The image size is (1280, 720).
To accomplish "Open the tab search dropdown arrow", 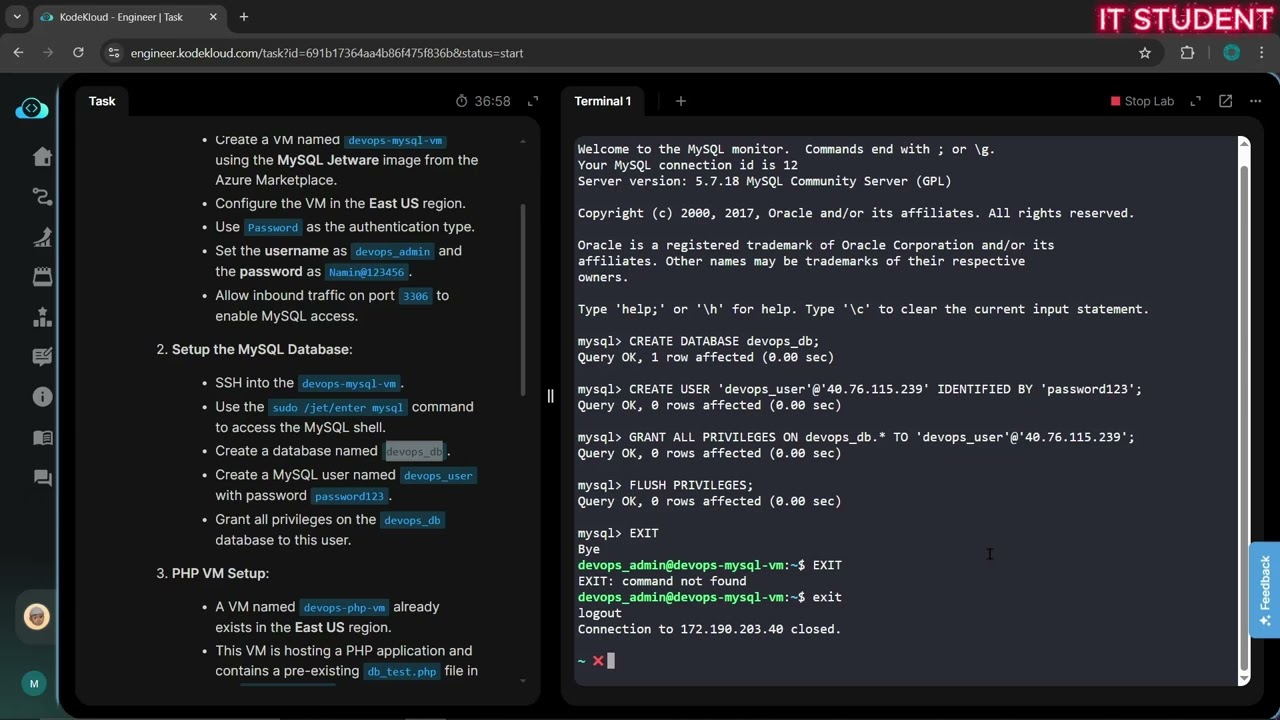I will [17, 17].
